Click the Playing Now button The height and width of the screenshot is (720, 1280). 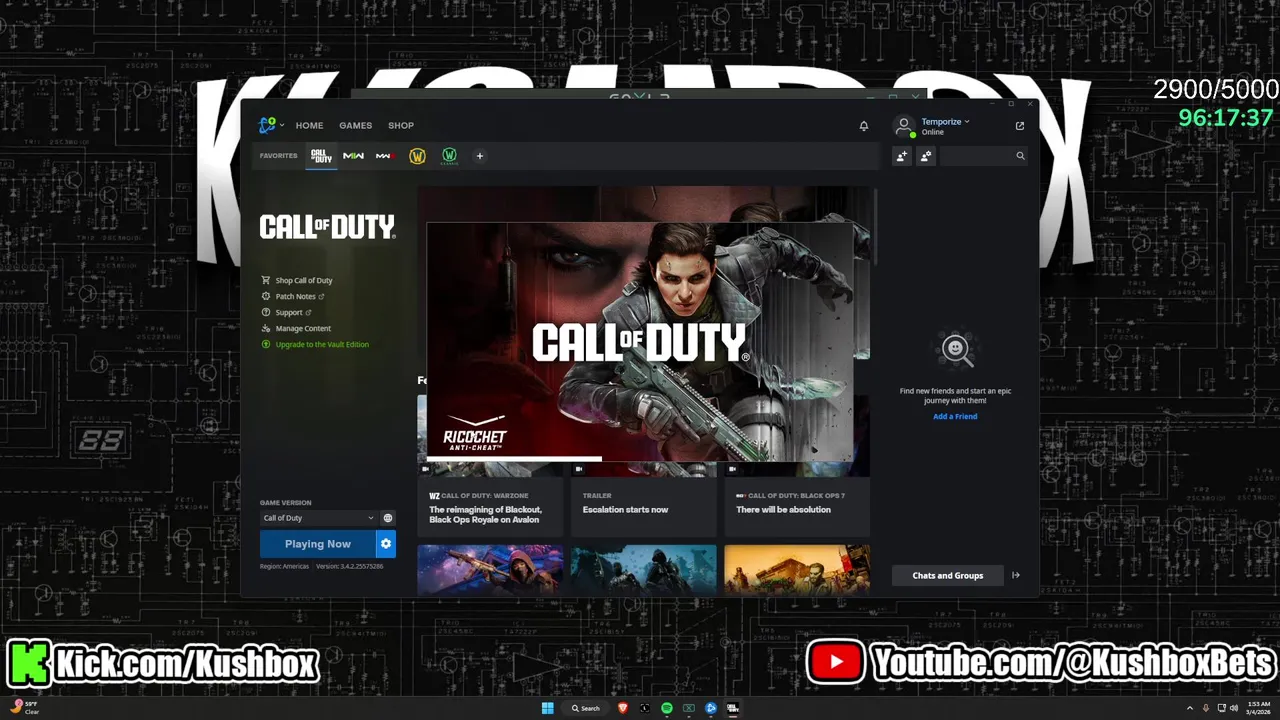317,544
